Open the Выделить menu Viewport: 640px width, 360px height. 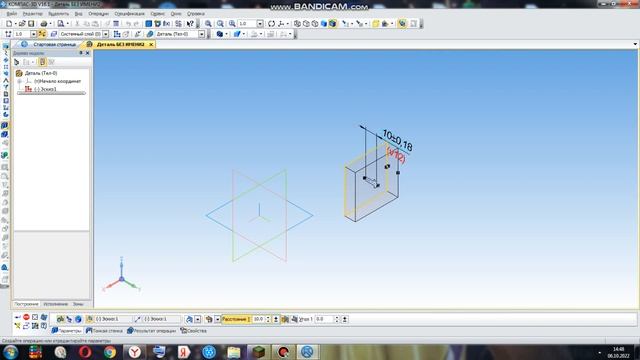click(x=58, y=13)
